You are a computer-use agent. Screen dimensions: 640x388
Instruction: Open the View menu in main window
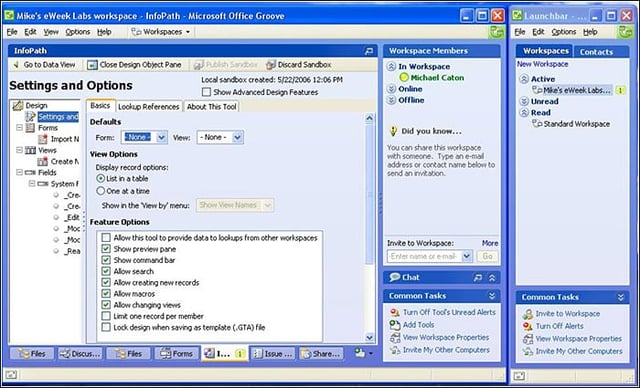51,32
